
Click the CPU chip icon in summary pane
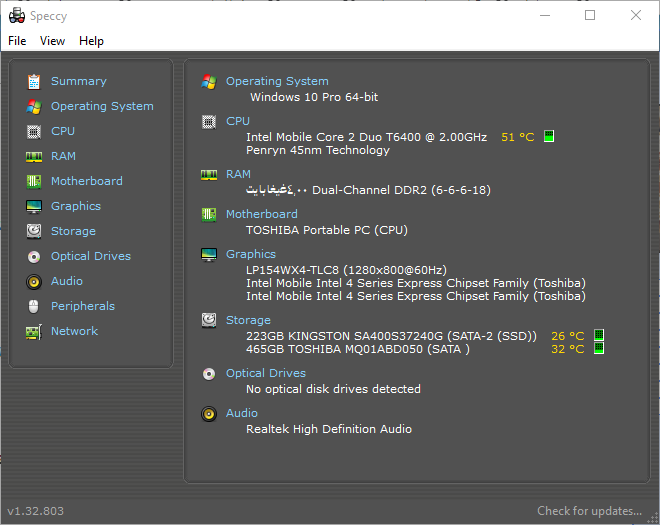[x=209, y=122]
